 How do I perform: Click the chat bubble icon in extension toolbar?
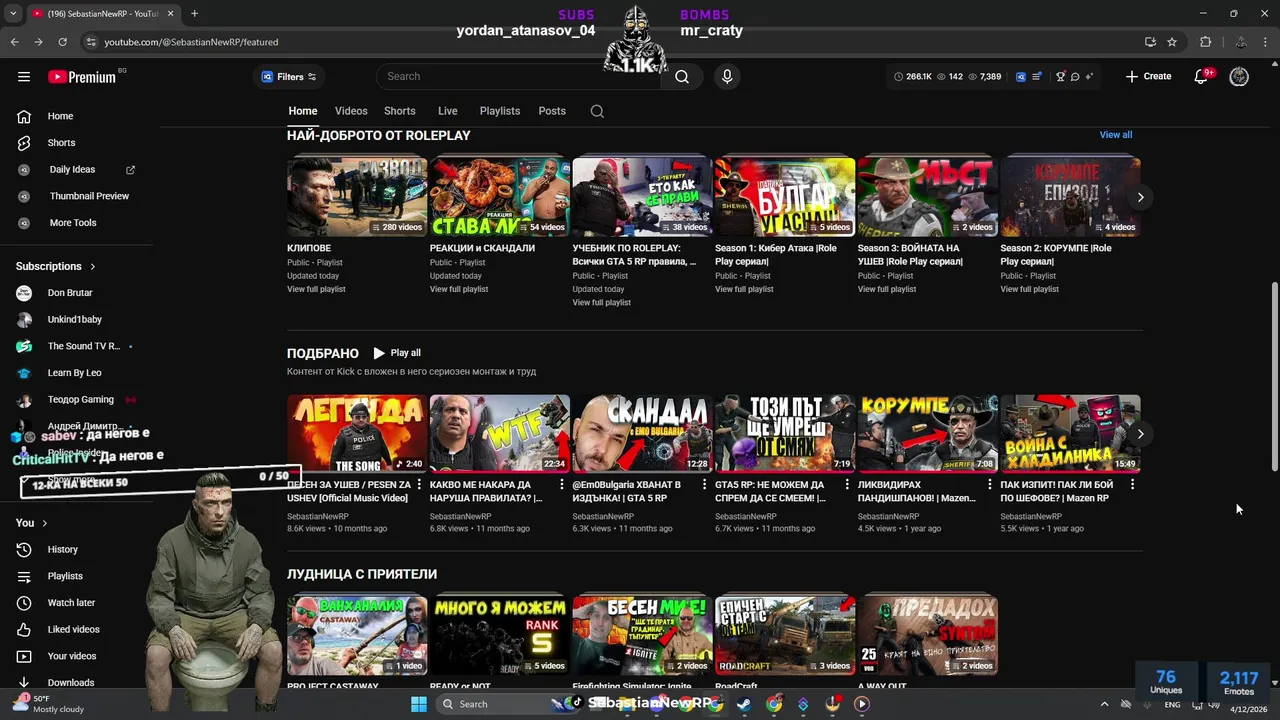1075,77
